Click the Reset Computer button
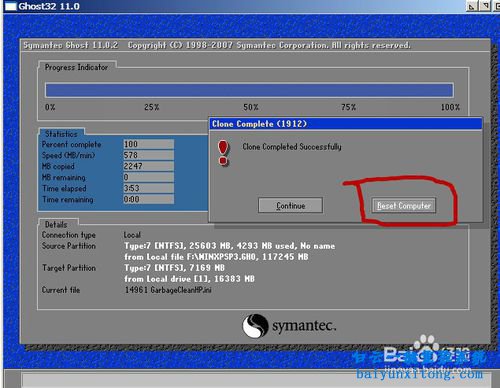 tap(404, 205)
